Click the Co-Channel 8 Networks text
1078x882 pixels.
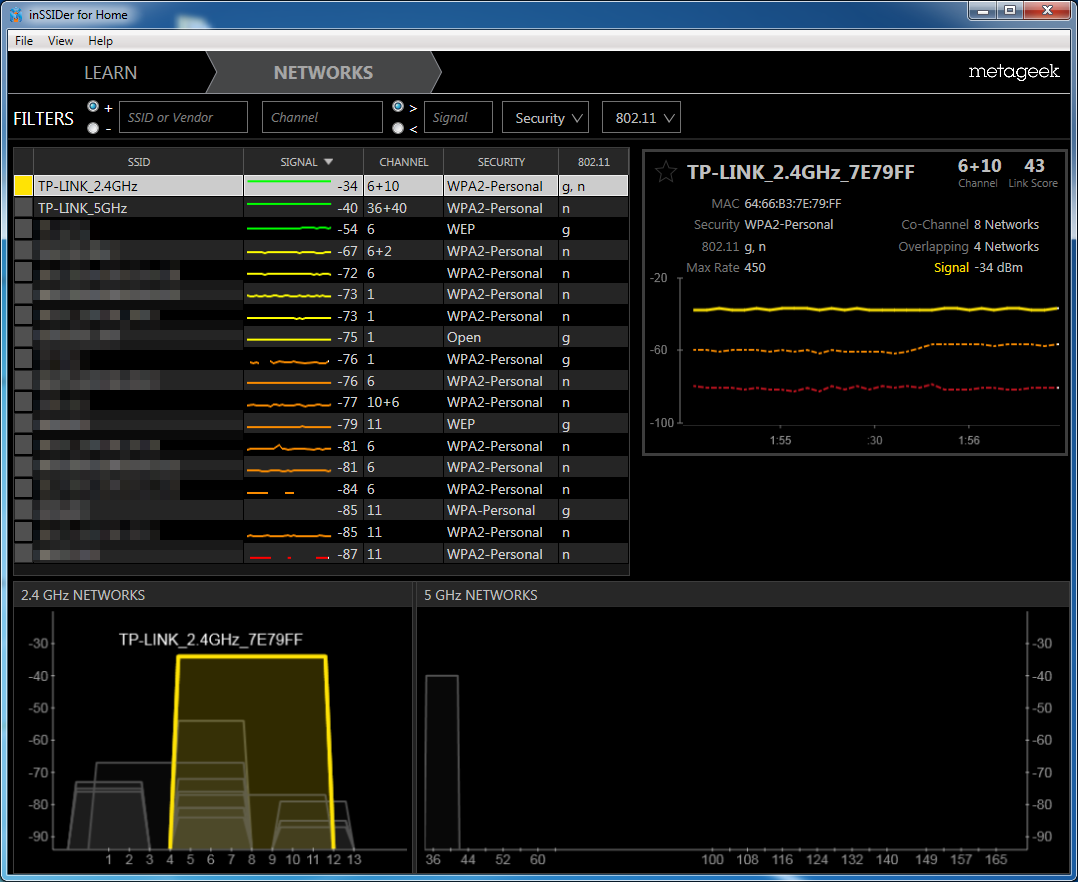[970, 225]
